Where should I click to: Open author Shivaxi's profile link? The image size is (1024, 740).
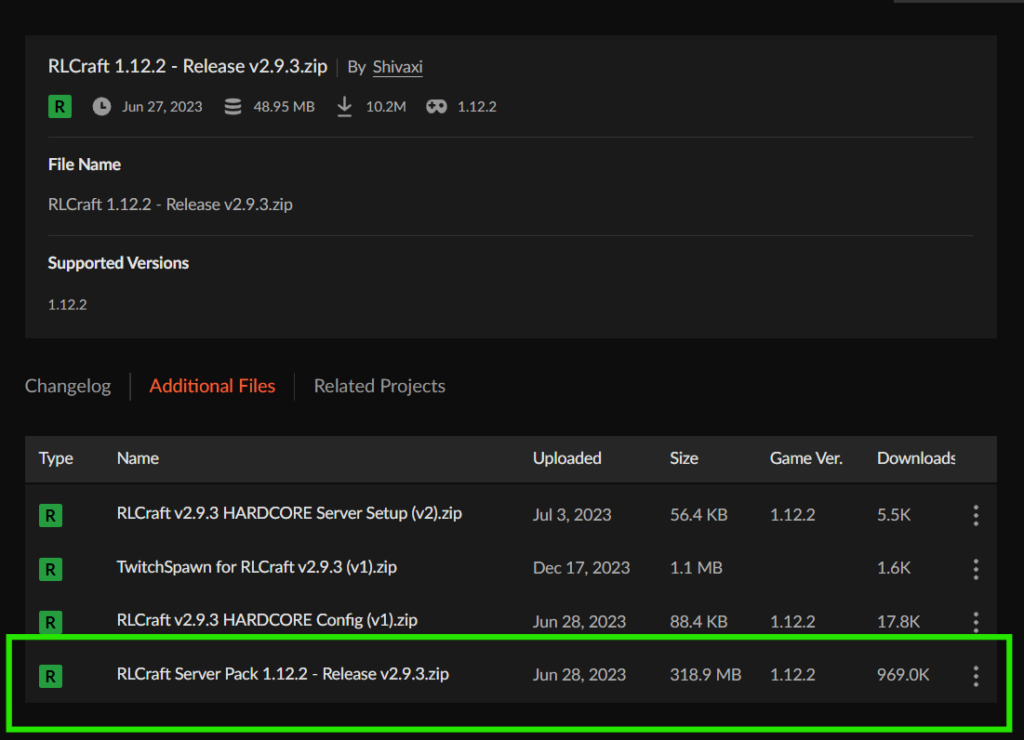pos(395,67)
